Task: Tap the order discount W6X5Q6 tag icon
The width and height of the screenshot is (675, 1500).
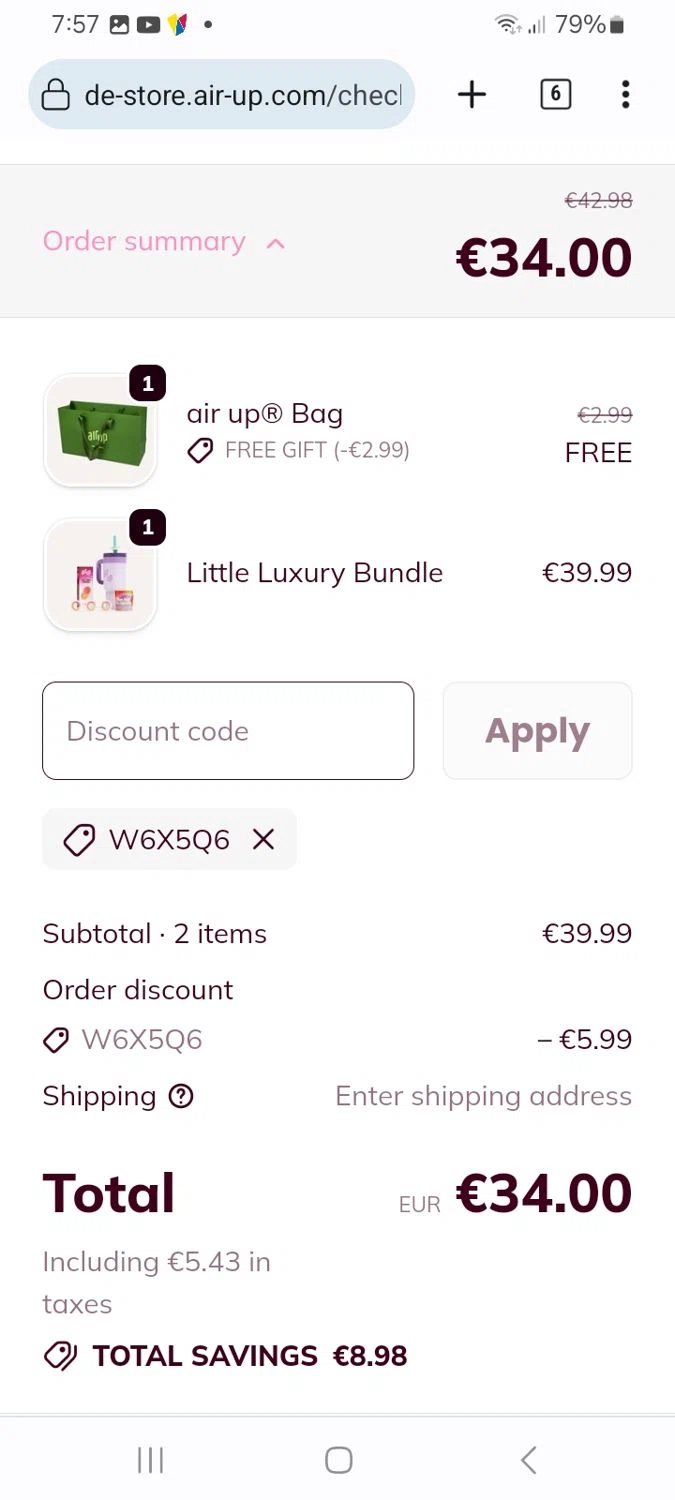Action: click(x=56, y=1040)
